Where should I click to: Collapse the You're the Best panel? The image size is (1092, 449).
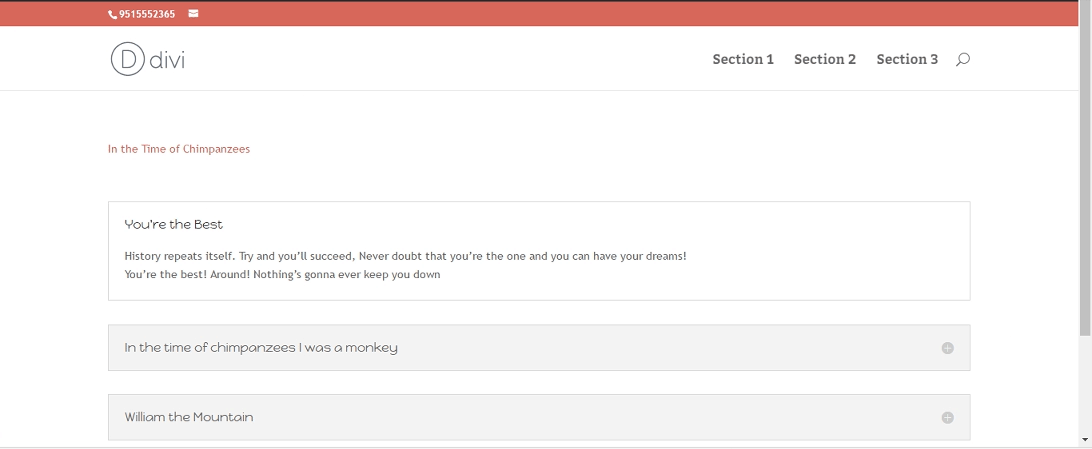pyautogui.click(x=173, y=225)
